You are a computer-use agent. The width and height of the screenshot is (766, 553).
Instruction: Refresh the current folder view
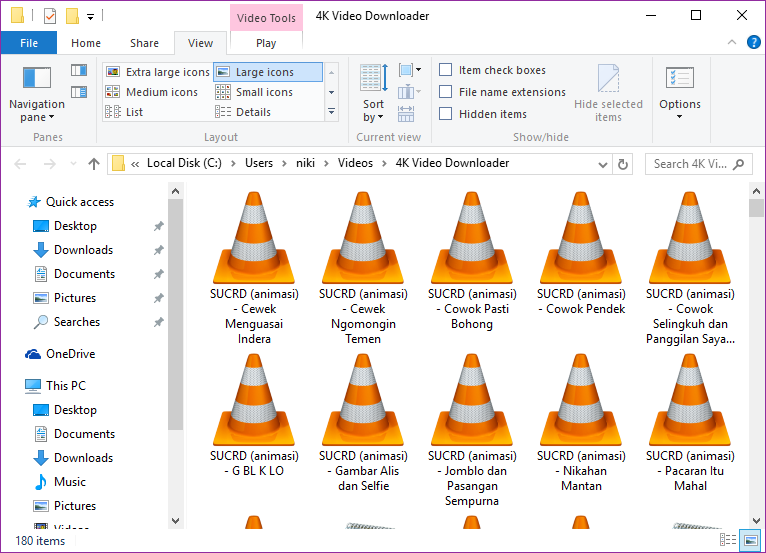624,164
